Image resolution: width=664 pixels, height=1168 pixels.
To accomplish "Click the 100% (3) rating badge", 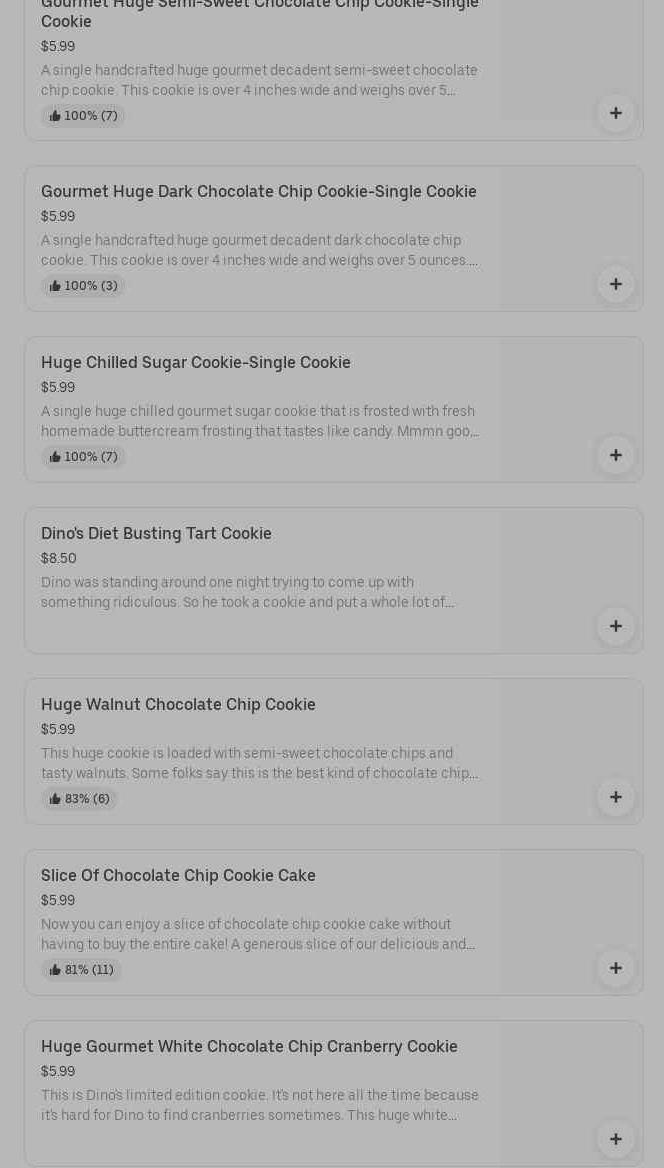I will click(83, 286).
